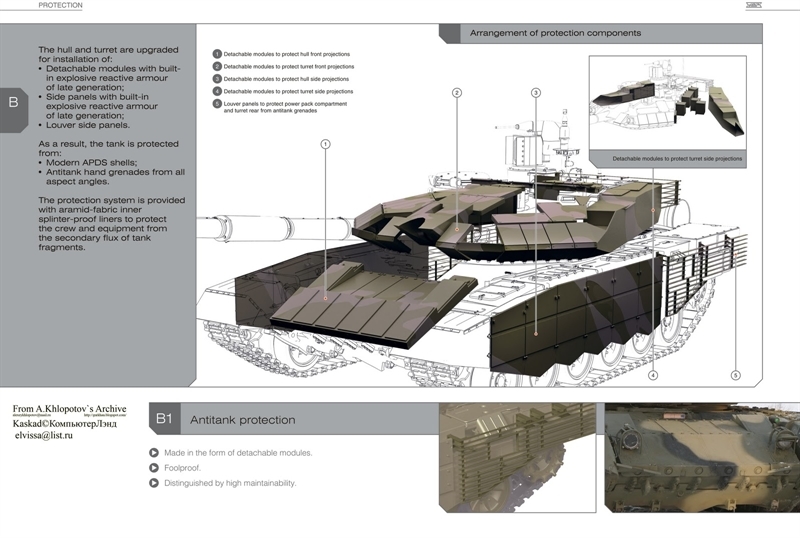Image resolution: width=800 pixels, height=538 pixels.
Task: Open the camouflaged tank hull photo thumbnail
Action: 702,457
